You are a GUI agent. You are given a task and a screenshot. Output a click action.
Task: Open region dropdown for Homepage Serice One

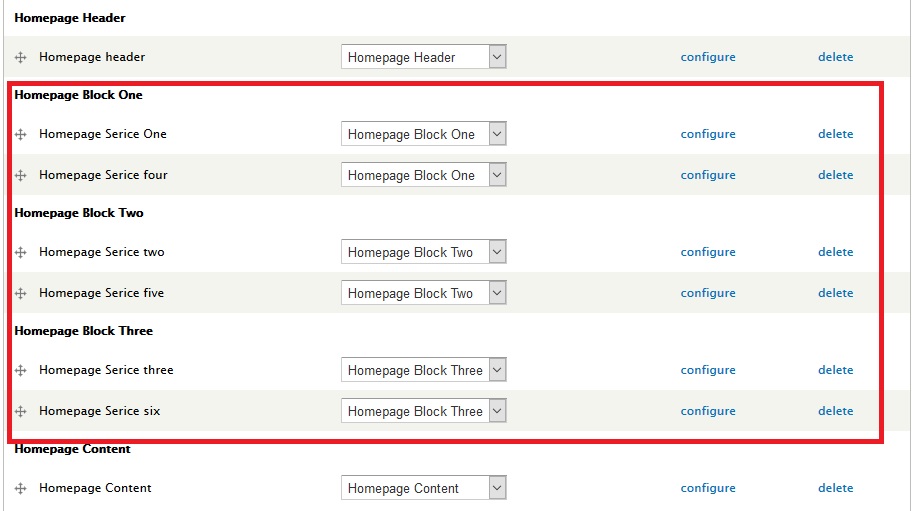point(423,135)
